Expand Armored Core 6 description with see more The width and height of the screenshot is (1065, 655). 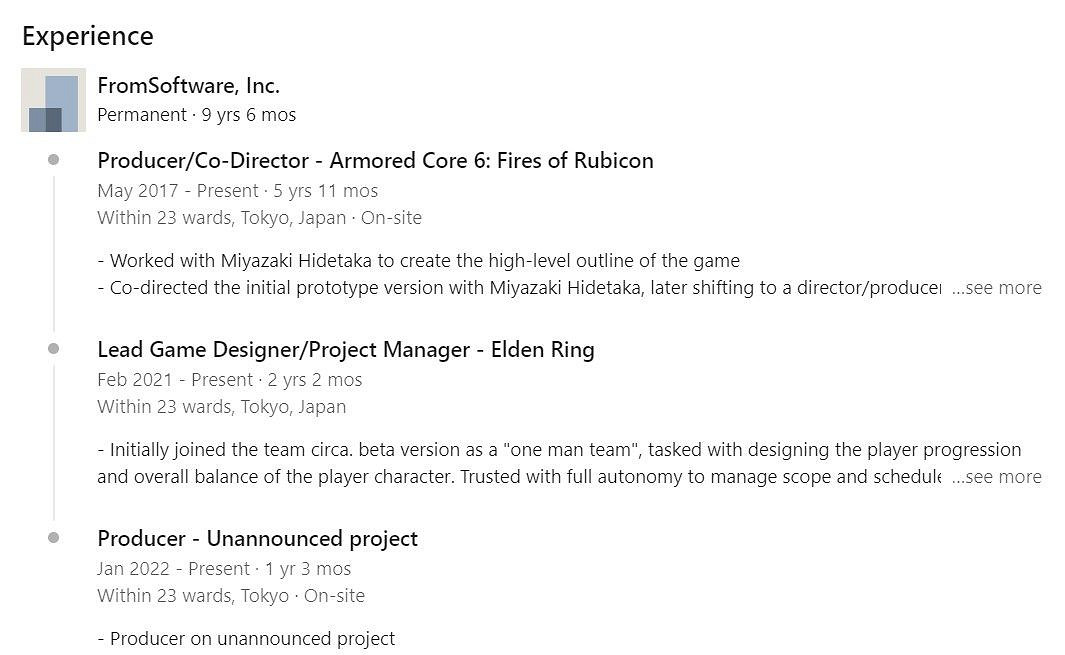coord(997,288)
